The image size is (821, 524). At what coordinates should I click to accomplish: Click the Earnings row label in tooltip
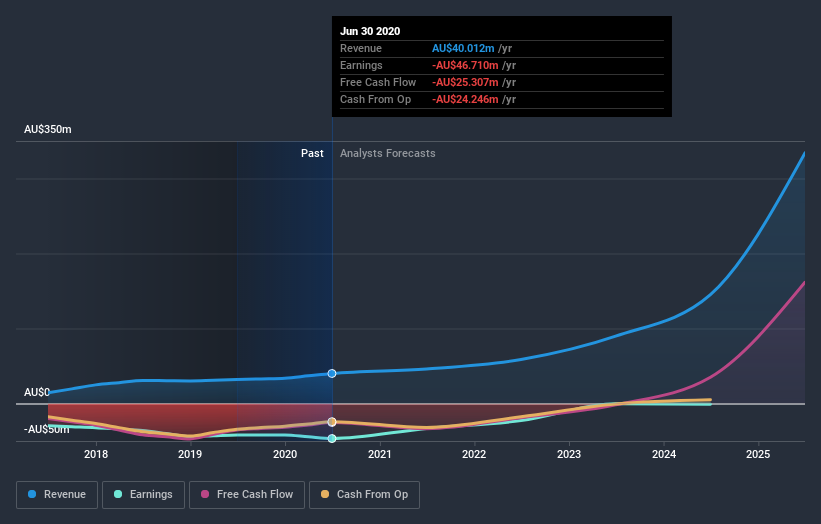(361, 65)
